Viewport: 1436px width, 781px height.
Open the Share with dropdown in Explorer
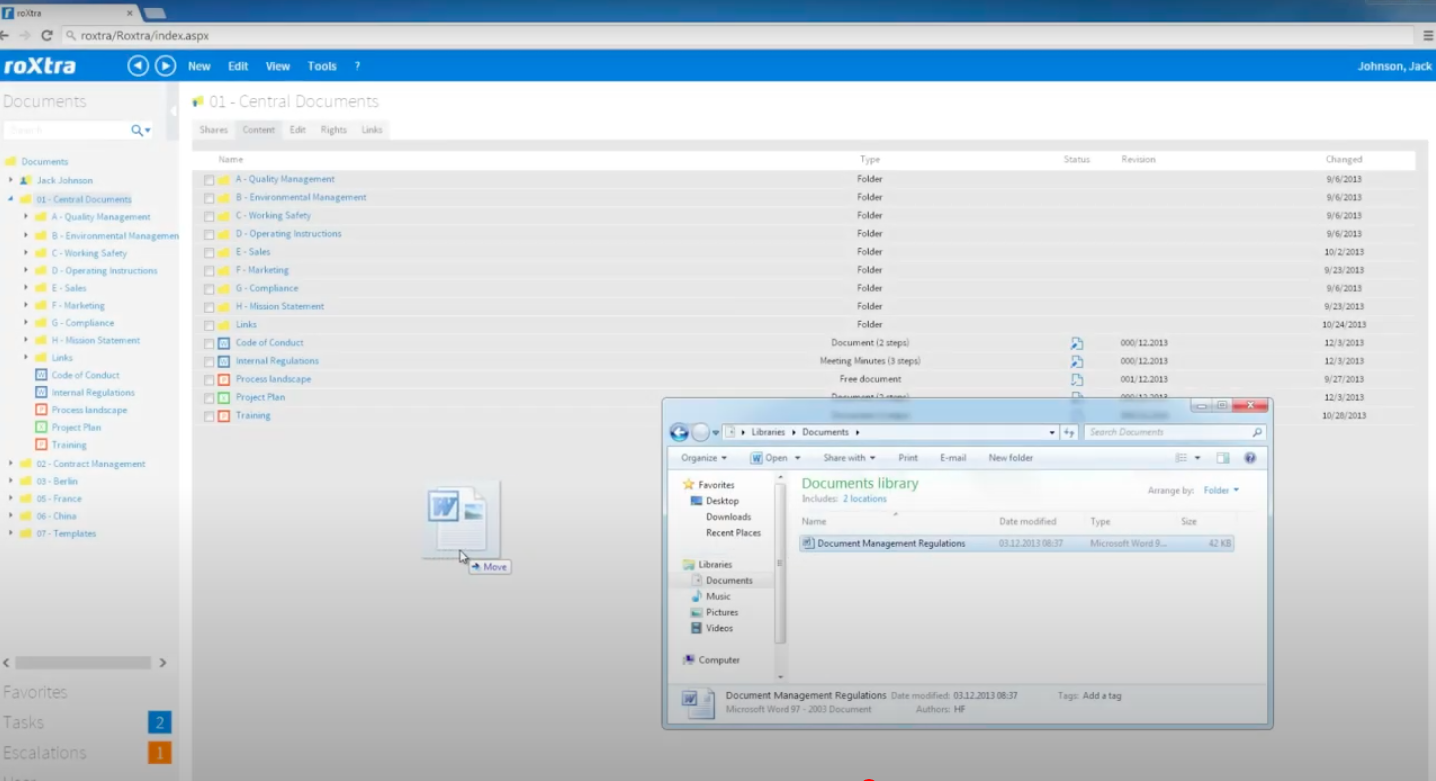[849, 458]
